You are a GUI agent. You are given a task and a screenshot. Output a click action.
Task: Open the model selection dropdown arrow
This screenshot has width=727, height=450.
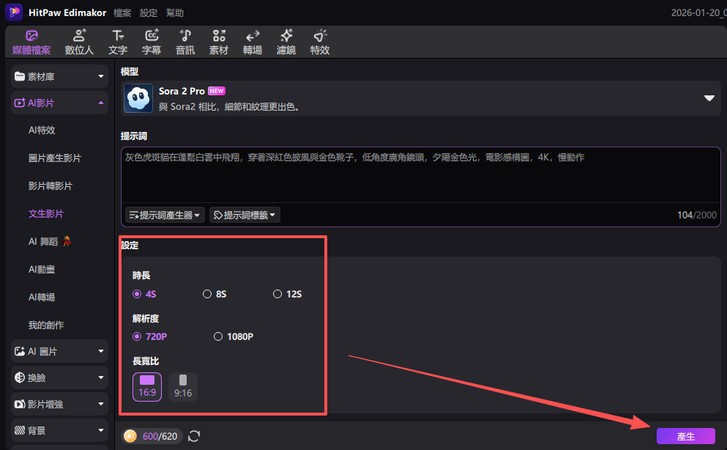(x=709, y=98)
